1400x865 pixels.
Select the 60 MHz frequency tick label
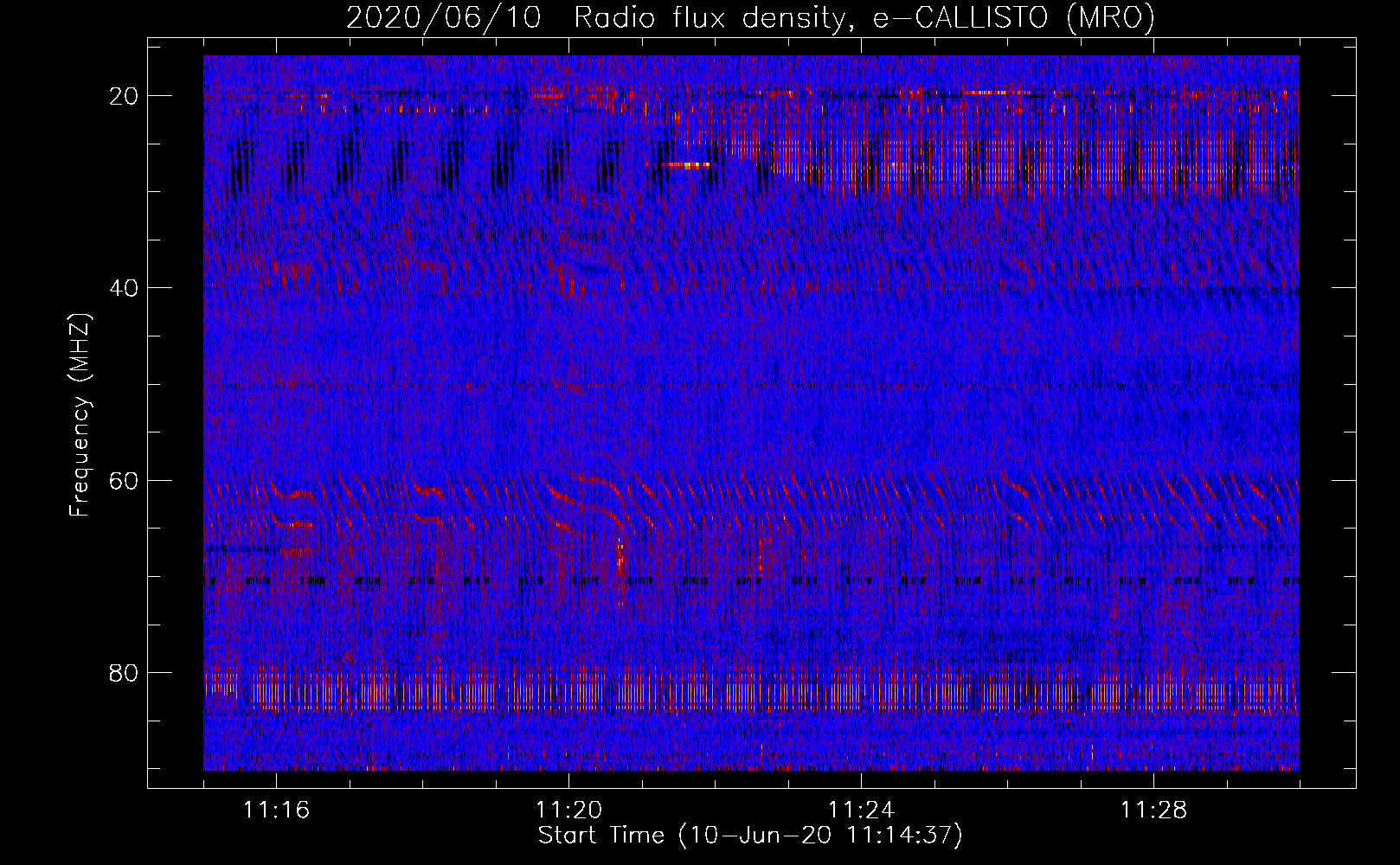pos(125,480)
